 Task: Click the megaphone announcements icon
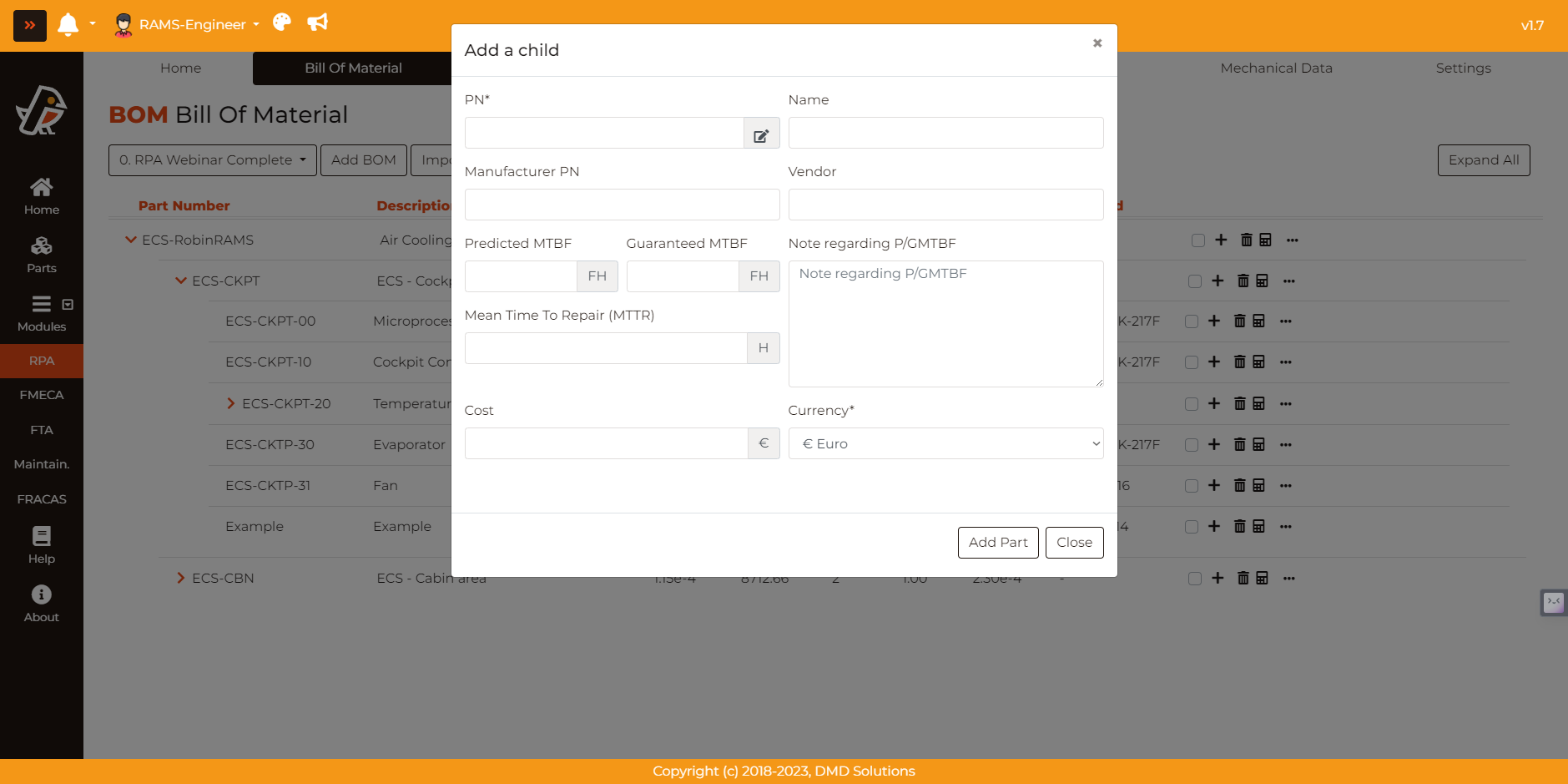[x=318, y=23]
